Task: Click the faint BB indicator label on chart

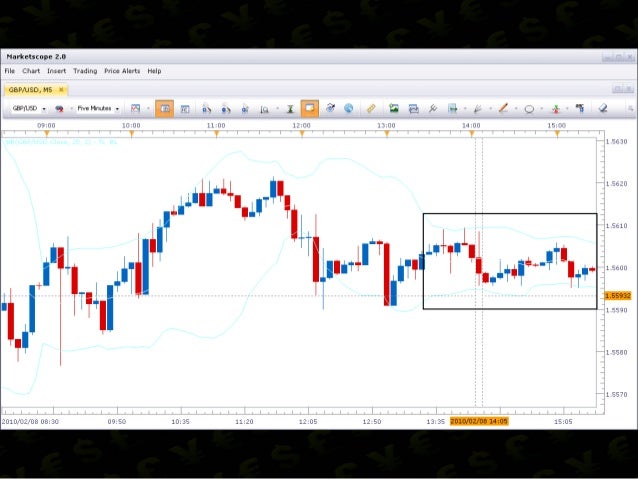Action: [60, 142]
